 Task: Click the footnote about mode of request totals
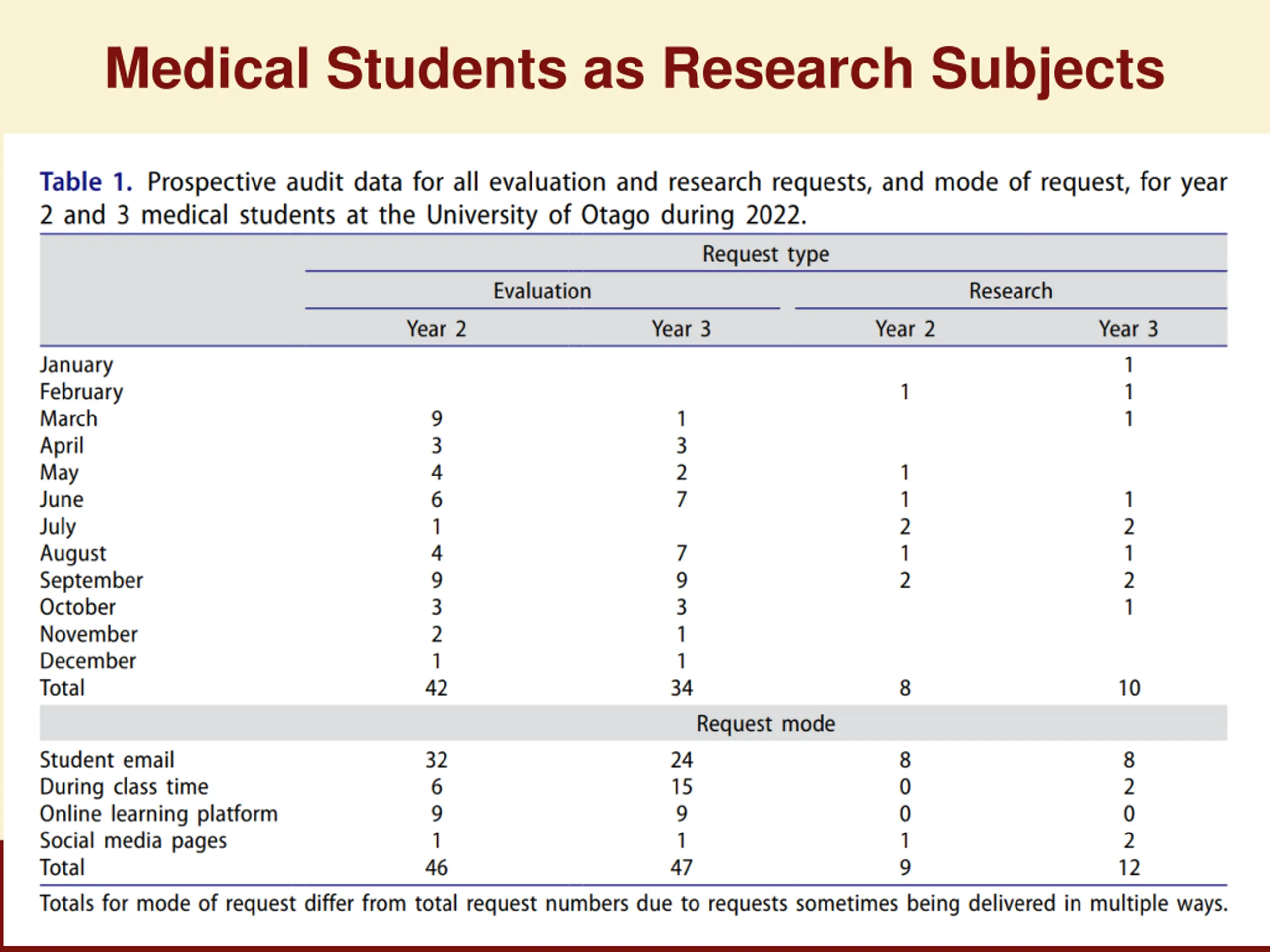pos(634,904)
